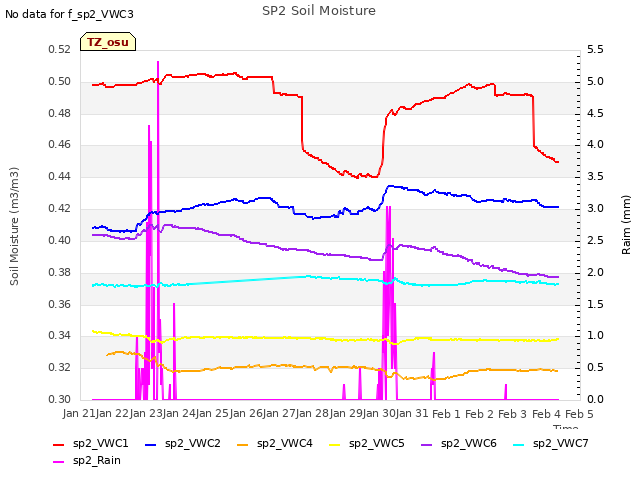Click the 0.50 left axis tick label
This screenshot has height=480, width=640.
coord(60,82)
